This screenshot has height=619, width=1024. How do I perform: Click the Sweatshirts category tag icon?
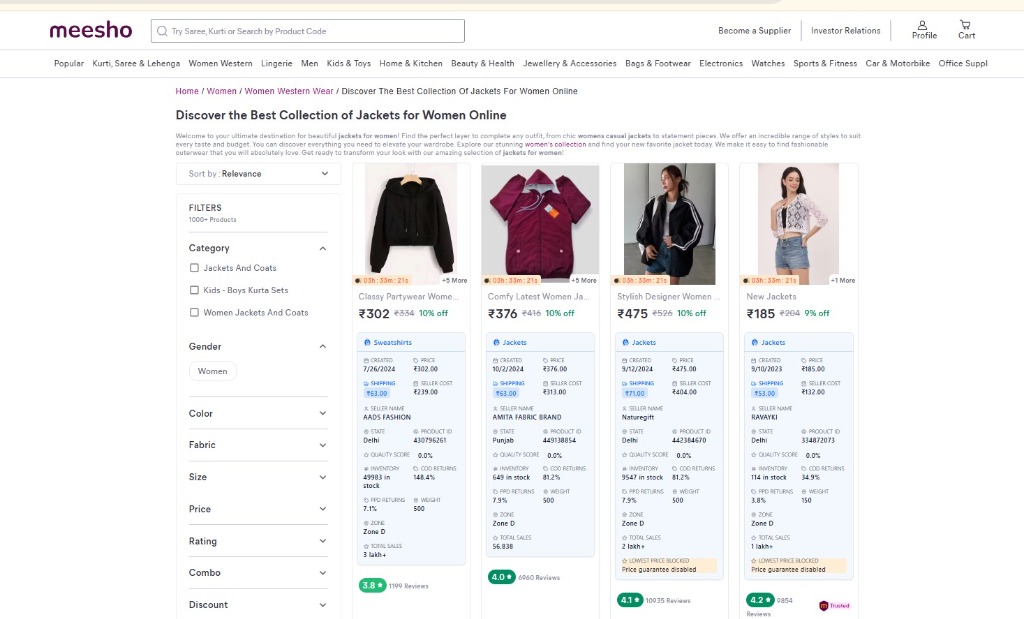click(x=367, y=342)
